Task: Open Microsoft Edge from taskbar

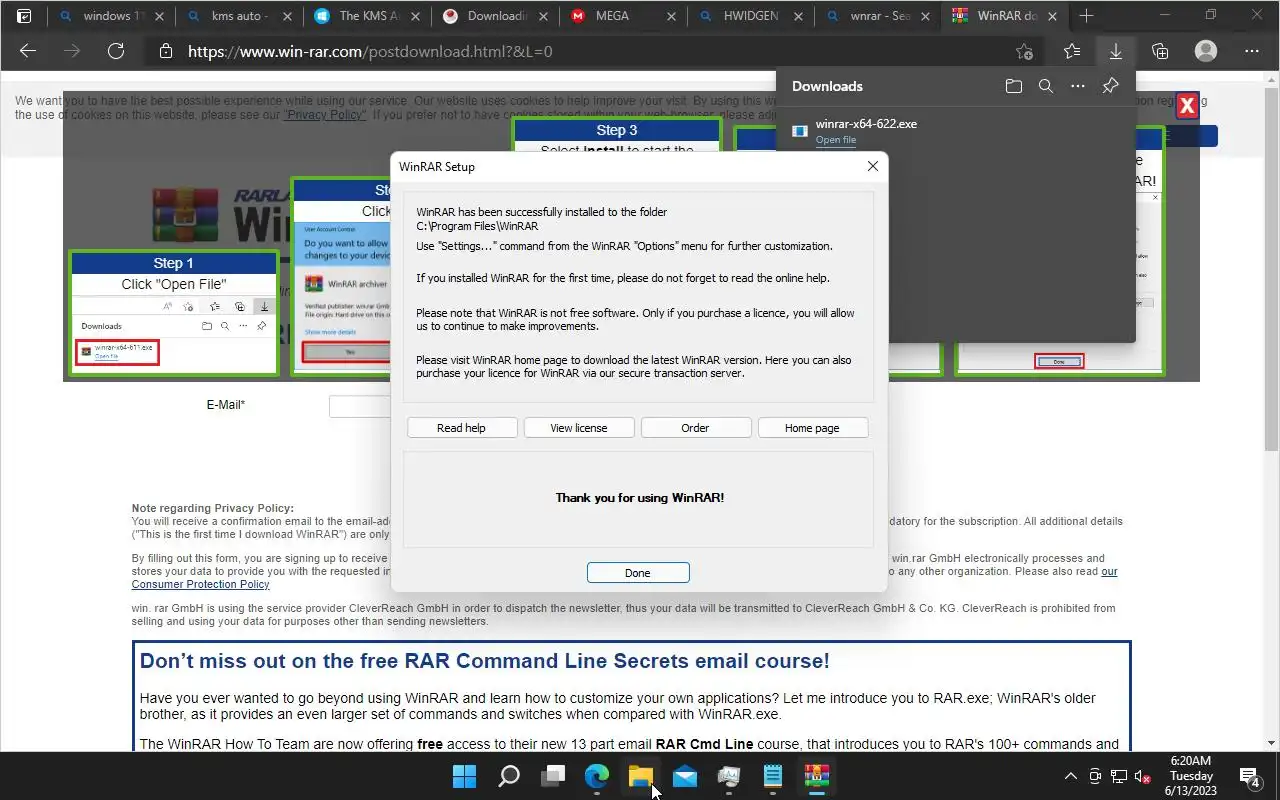Action: click(597, 776)
